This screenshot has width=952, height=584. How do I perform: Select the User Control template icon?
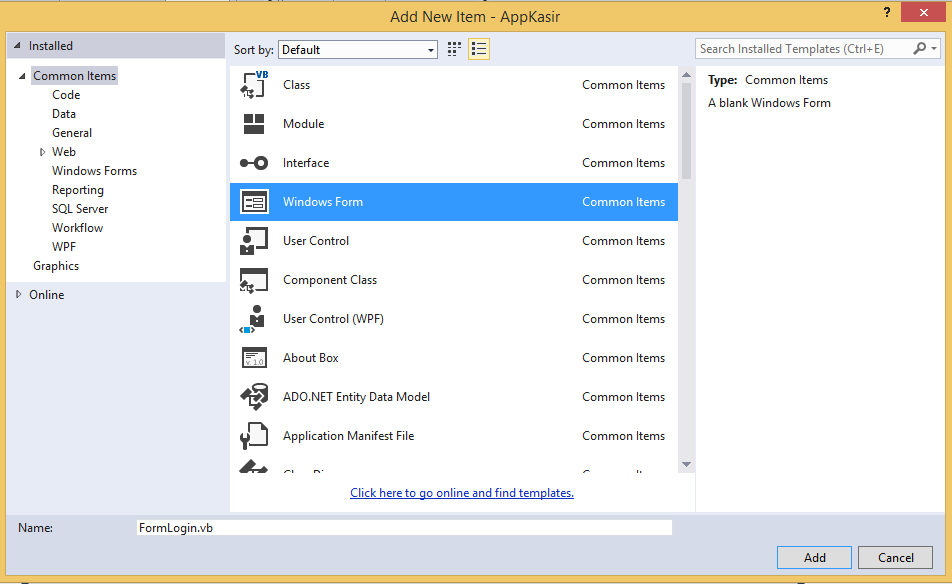pyautogui.click(x=254, y=241)
